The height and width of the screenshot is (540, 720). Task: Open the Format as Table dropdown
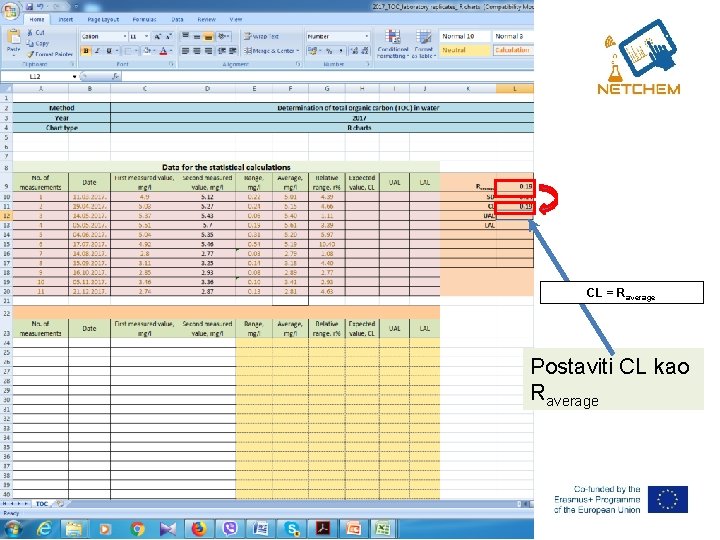point(424,44)
